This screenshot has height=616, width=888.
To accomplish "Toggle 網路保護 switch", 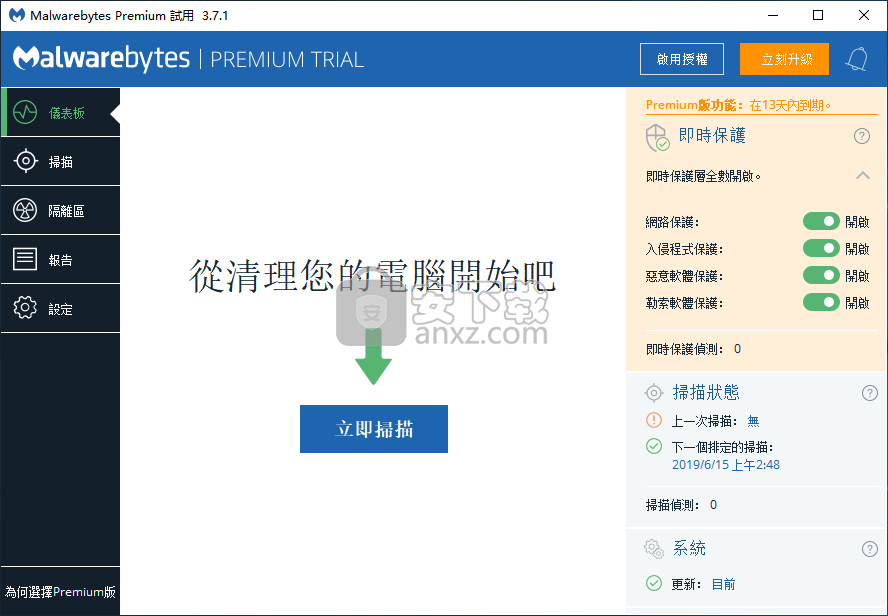I will 821,221.
